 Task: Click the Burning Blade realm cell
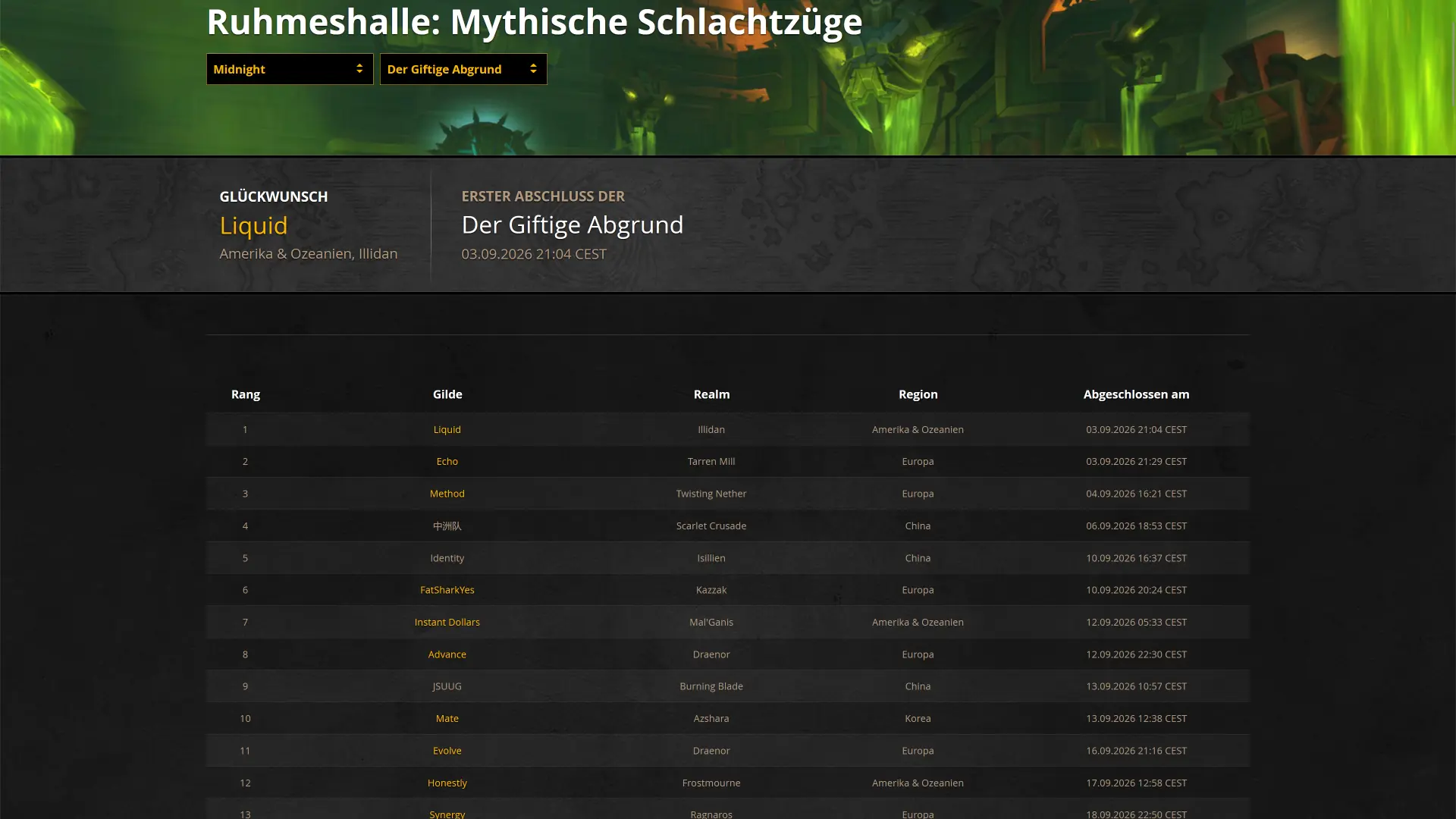click(x=711, y=686)
